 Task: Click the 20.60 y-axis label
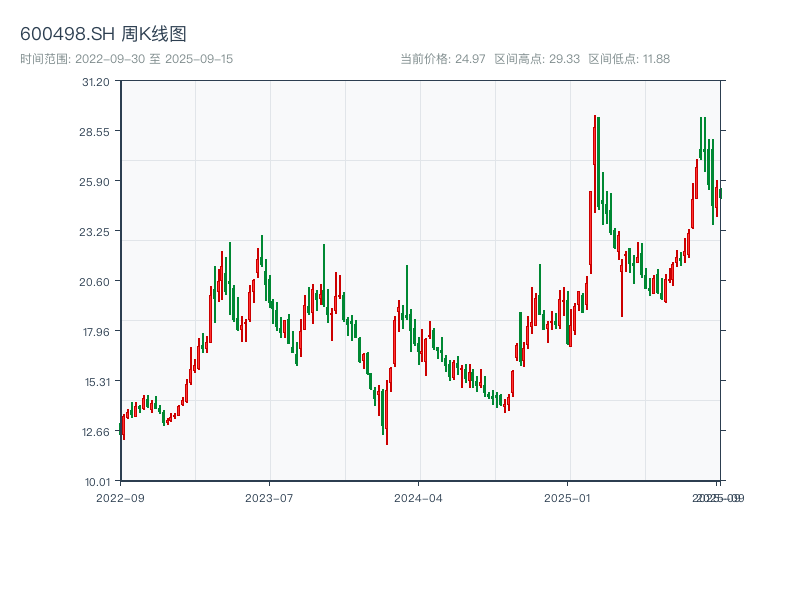coord(94,282)
